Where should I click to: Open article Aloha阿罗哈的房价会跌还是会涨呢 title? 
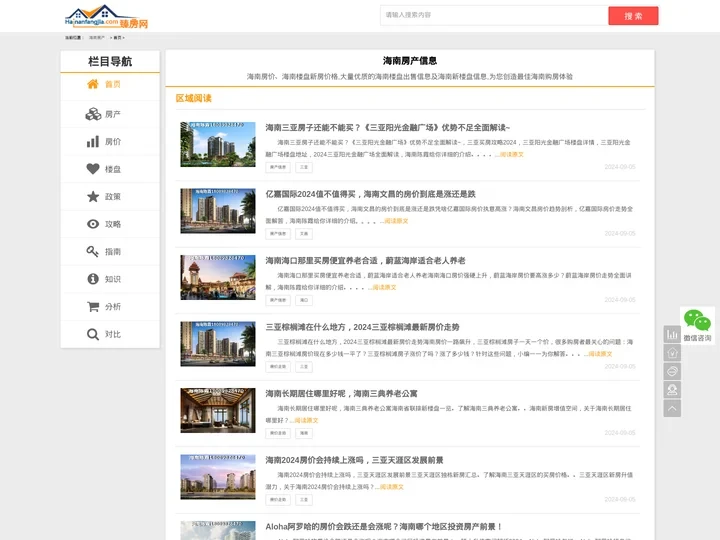[x=383, y=527]
